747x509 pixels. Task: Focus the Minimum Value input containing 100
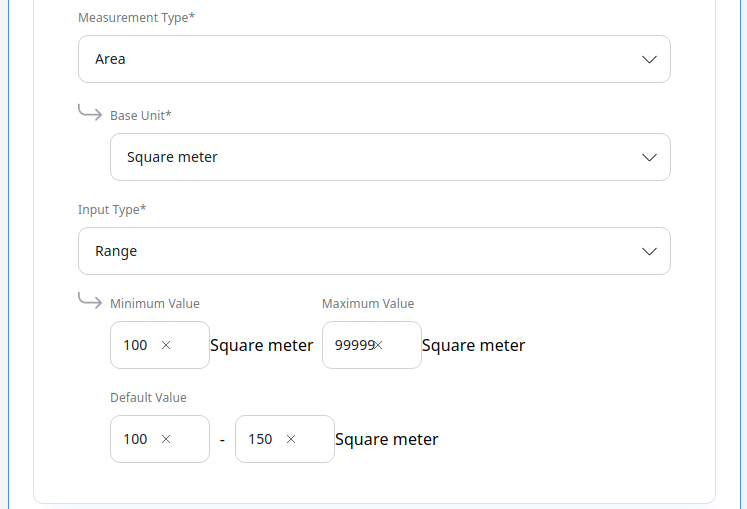click(136, 345)
